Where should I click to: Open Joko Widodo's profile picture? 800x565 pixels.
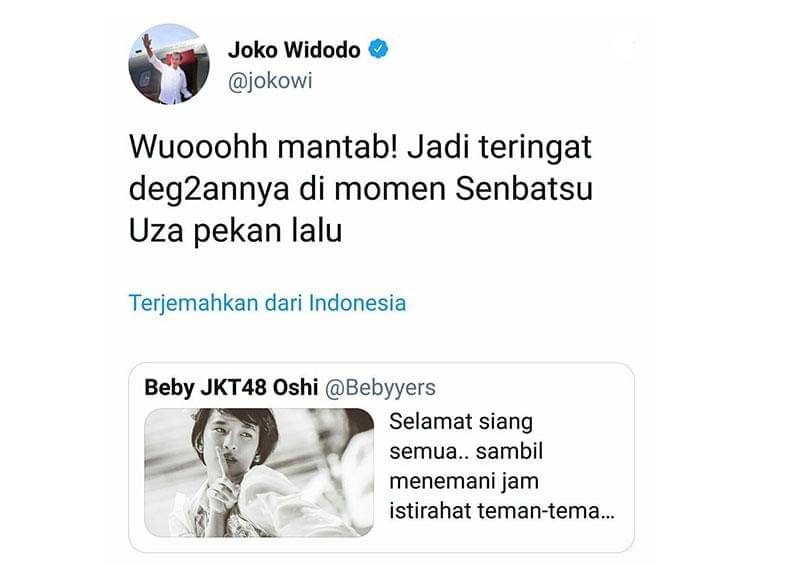[169, 64]
